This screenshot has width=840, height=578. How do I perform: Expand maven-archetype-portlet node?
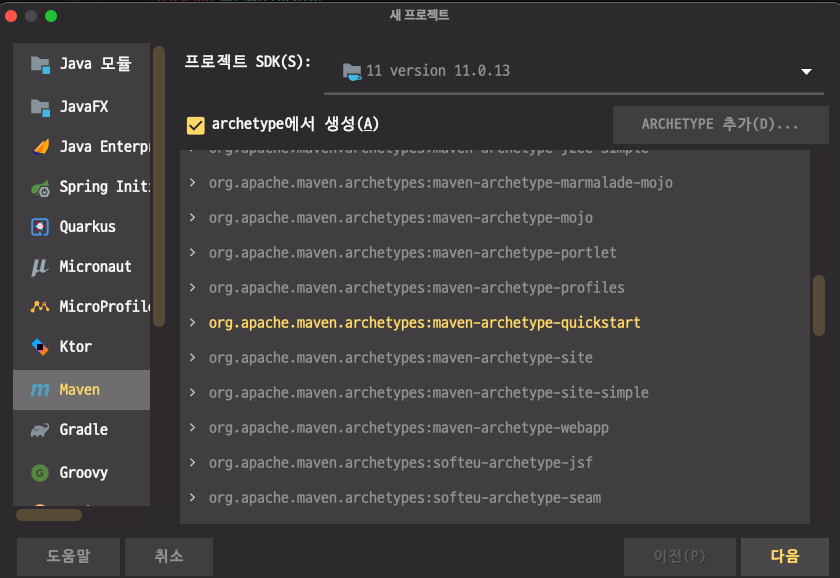(x=192, y=253)
